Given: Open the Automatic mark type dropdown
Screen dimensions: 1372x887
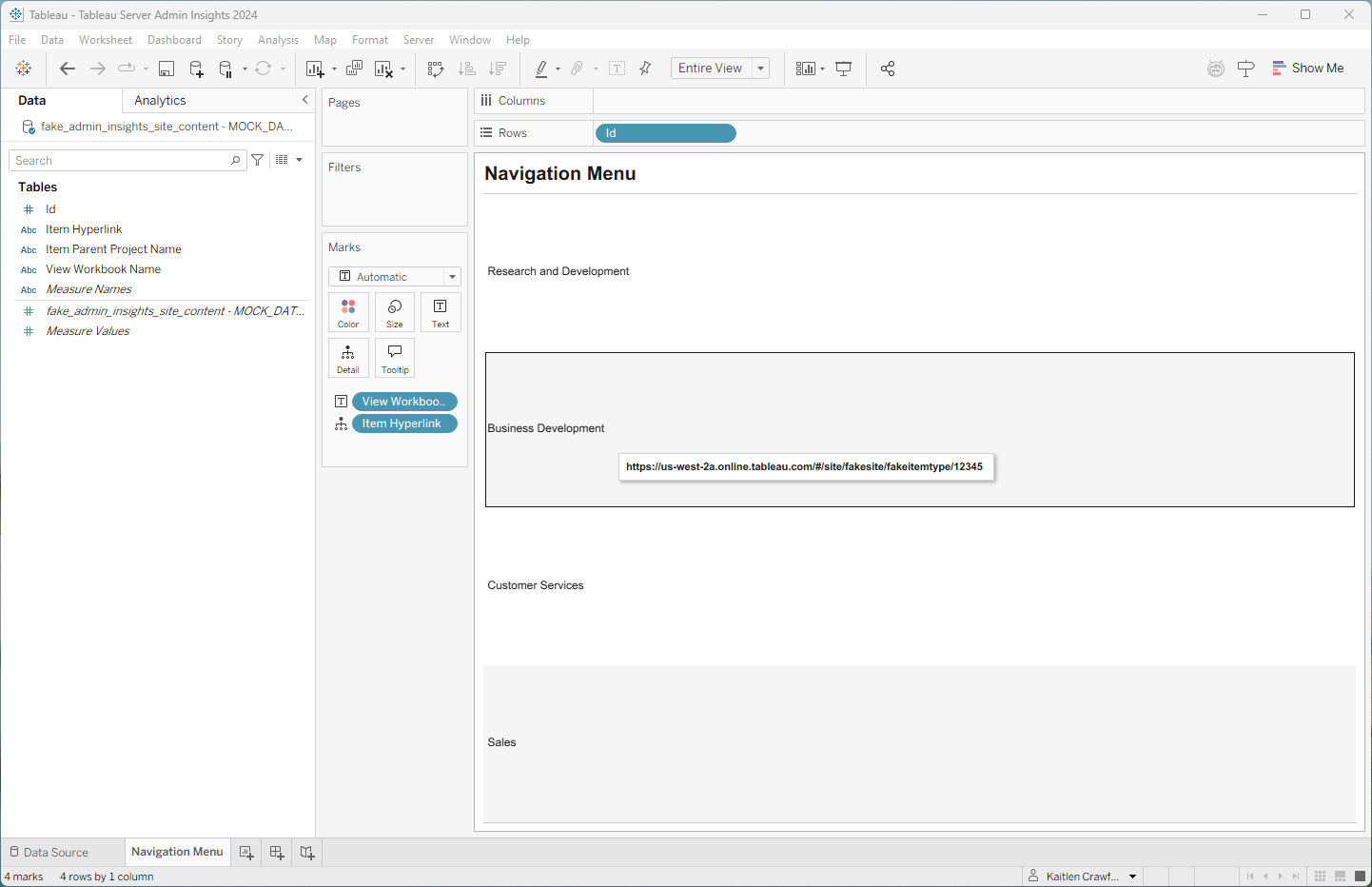Looking at the screenshot, I should [x=452, y=276].
